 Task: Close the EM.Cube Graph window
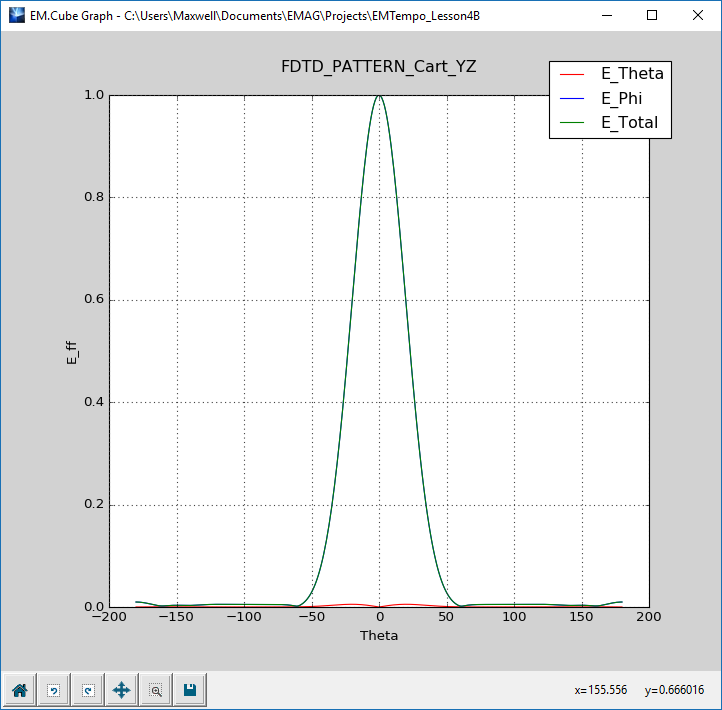click(x=697, y=15)
